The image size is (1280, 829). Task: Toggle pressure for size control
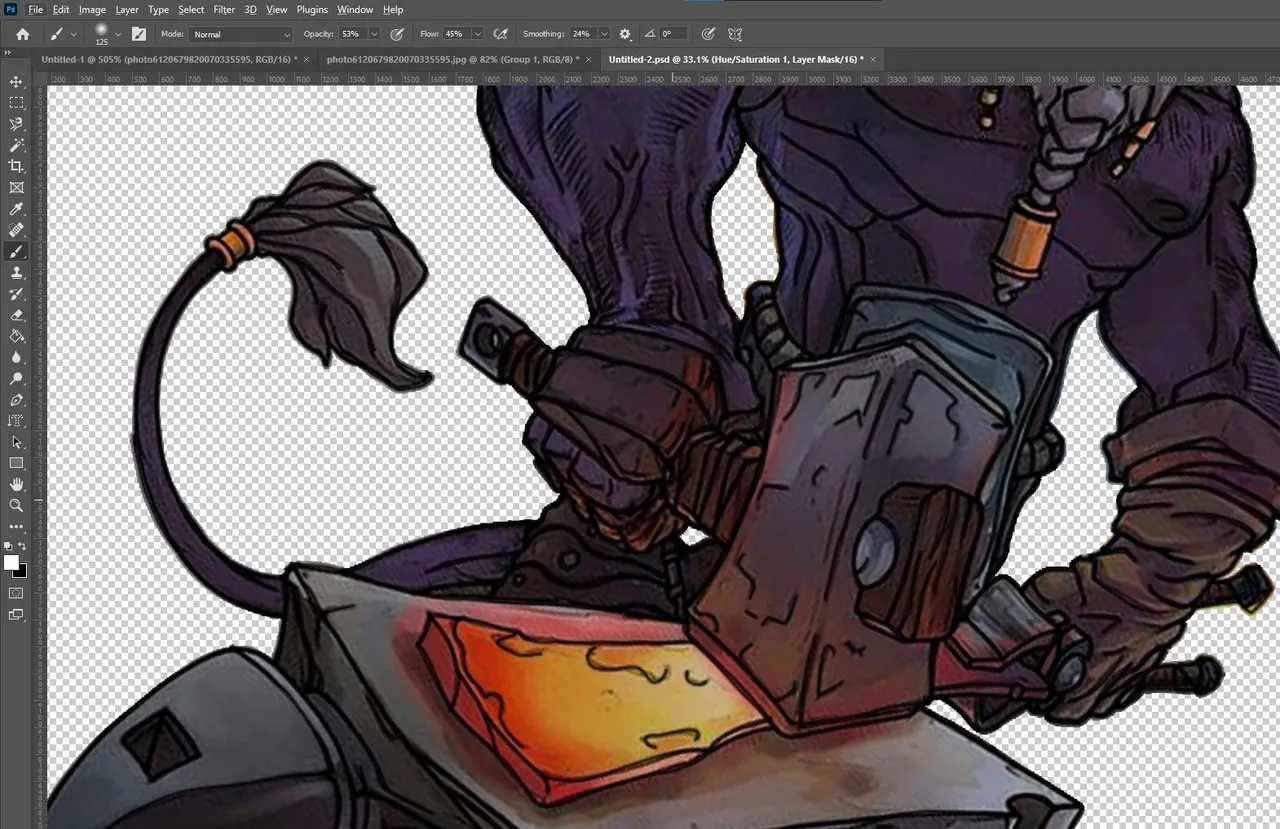point(708,34)
